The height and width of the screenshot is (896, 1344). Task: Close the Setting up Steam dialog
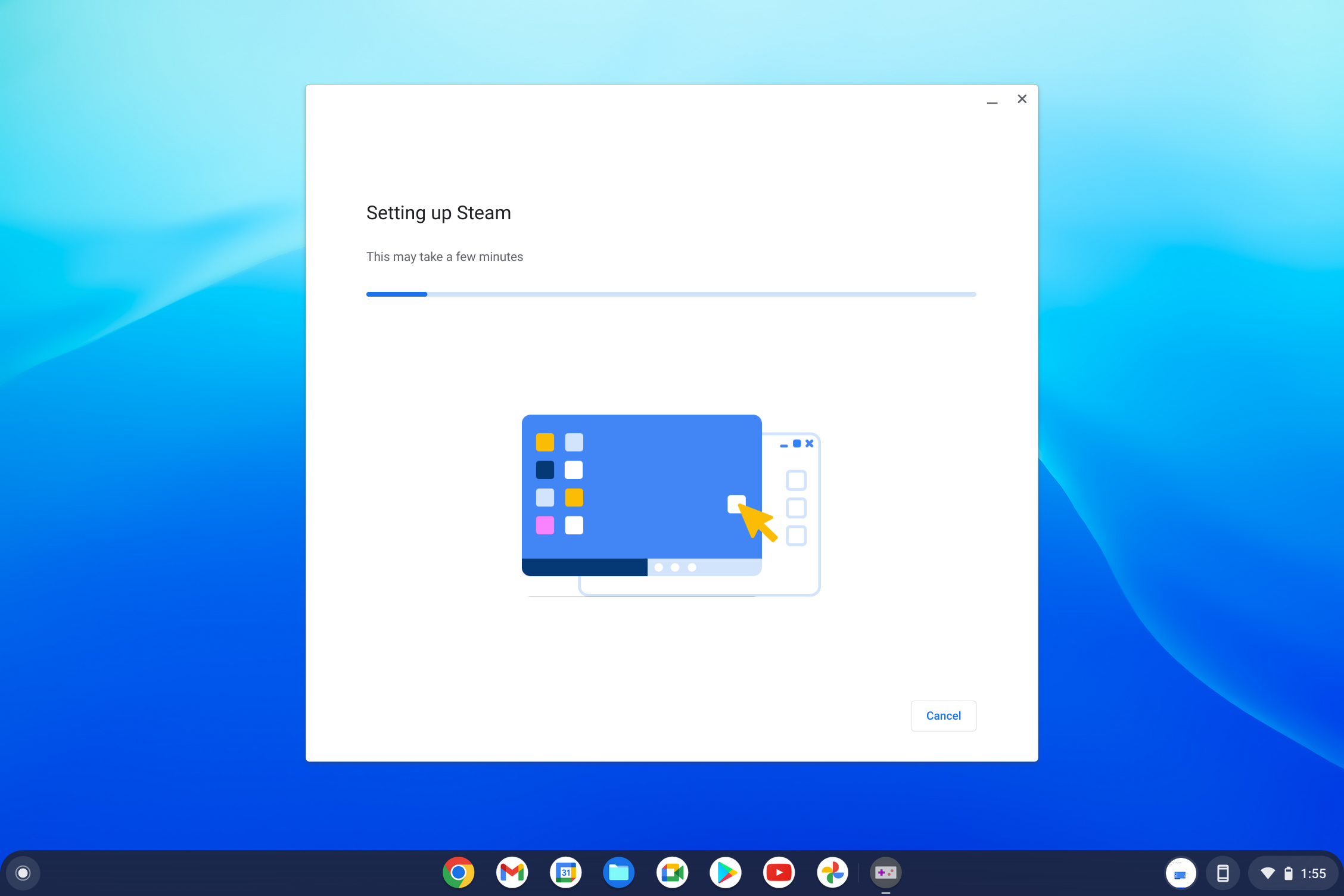[x=1022, y=99]
